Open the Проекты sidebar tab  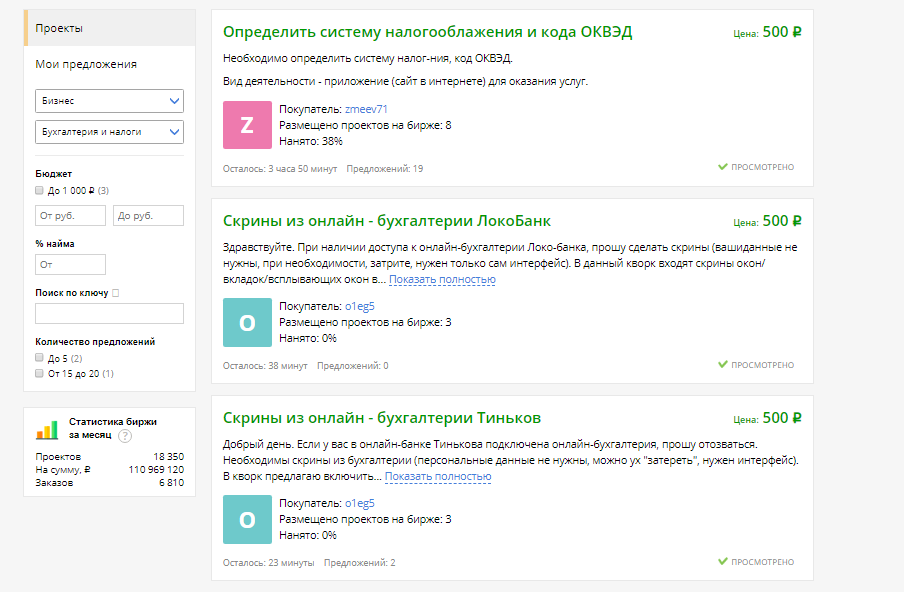pyautogui.click(x=110, y=28)
